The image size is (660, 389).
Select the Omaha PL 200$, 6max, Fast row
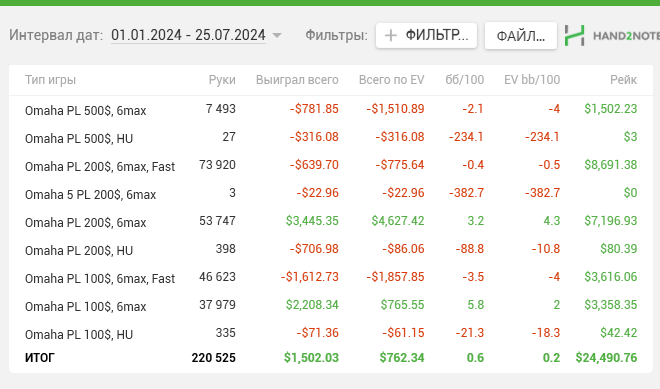tap(331, 165)
